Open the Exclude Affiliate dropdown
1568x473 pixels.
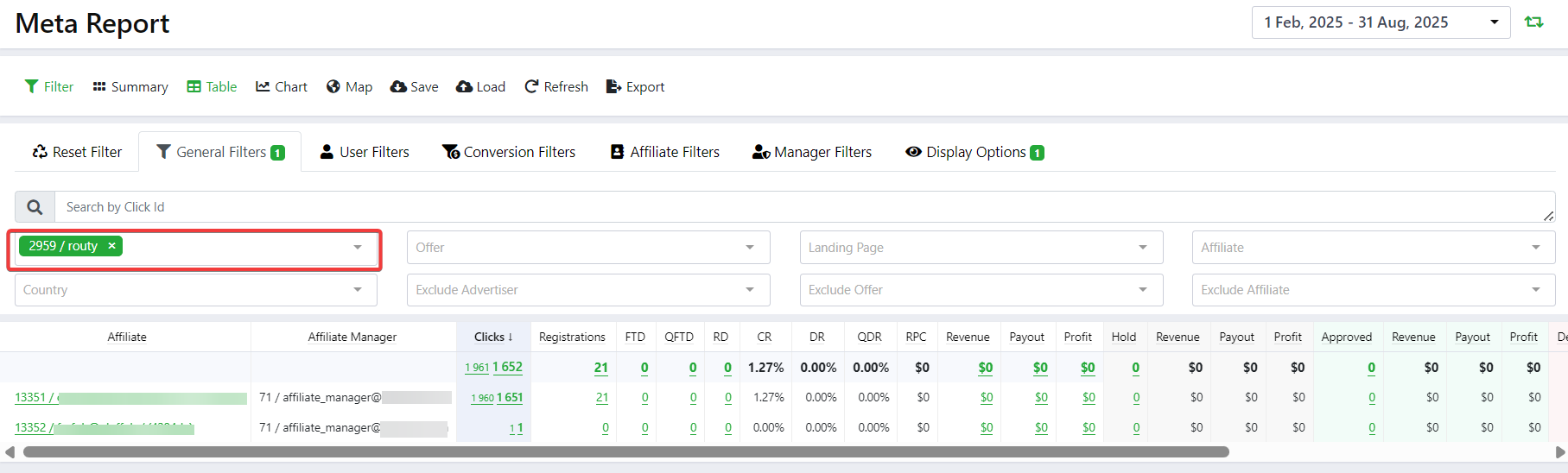[x=1373, y=290]
